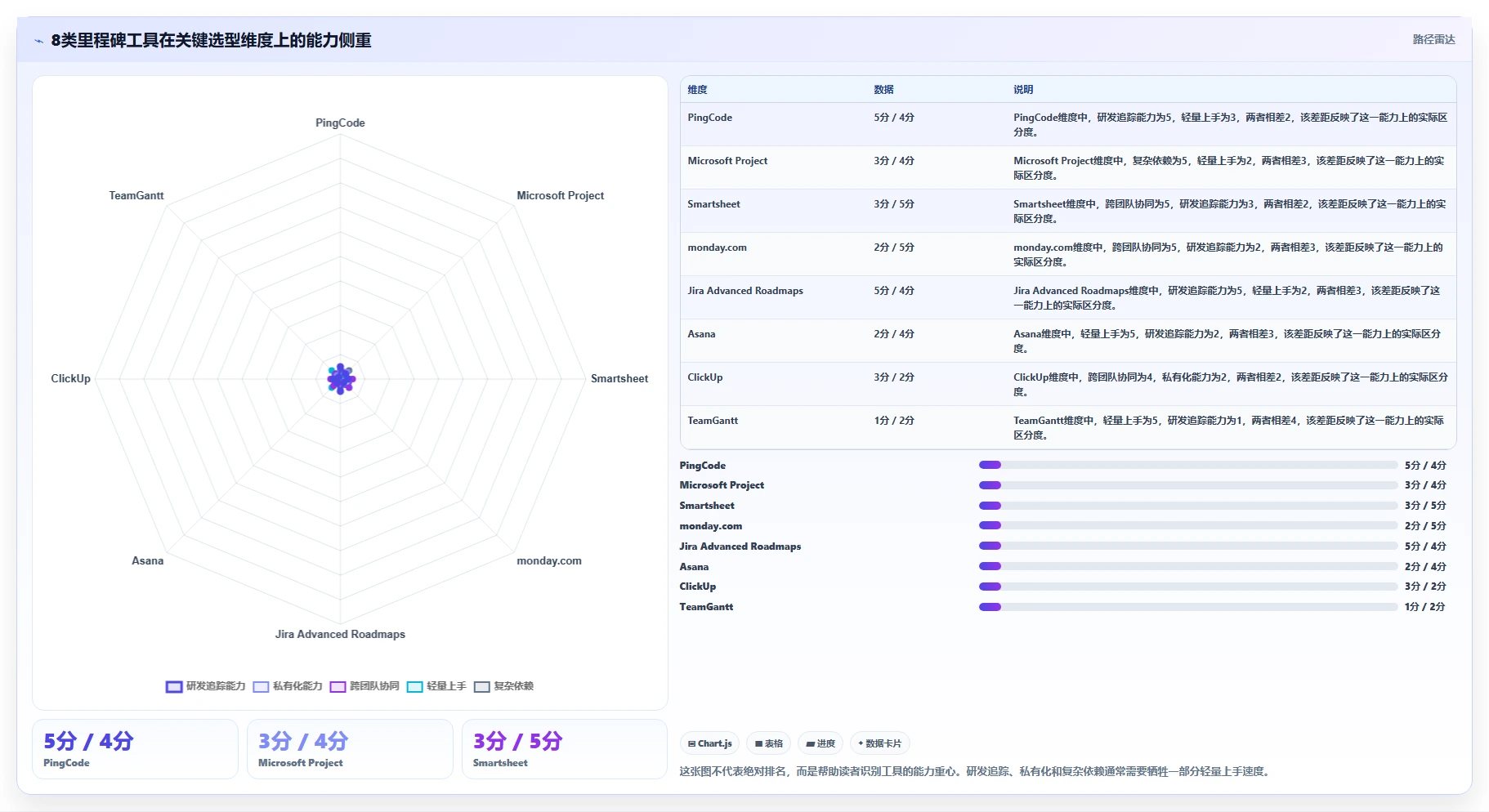The height and width of the screenshot is (812, 1489).
Task: Click the Asana description cell in table
Action: (x=1230, y=341)
